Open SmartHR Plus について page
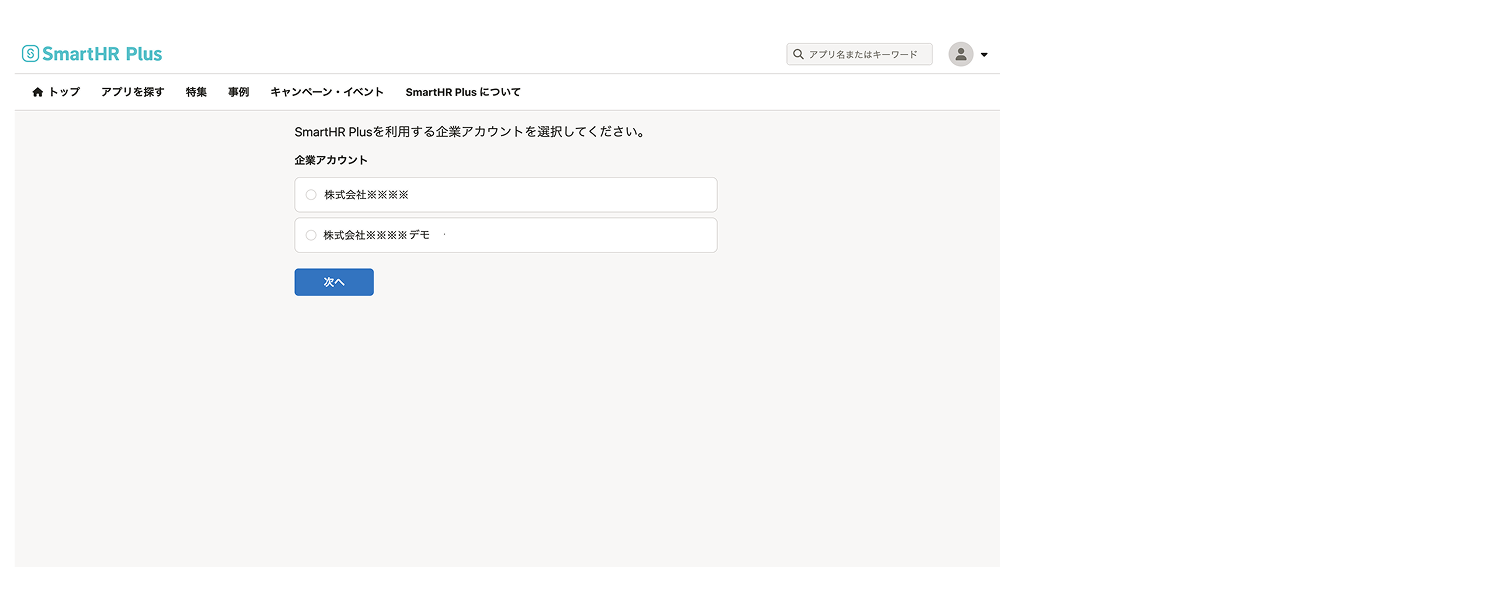Viewport: 1497px width, 607px height. 463,92
